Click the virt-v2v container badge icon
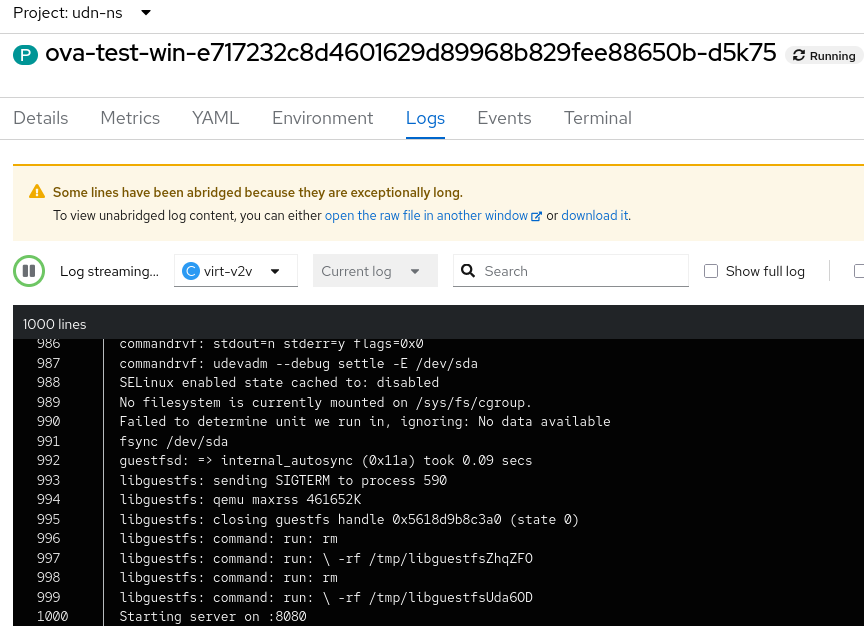Viewport: 864px width, 632px height. pos(191,271)
